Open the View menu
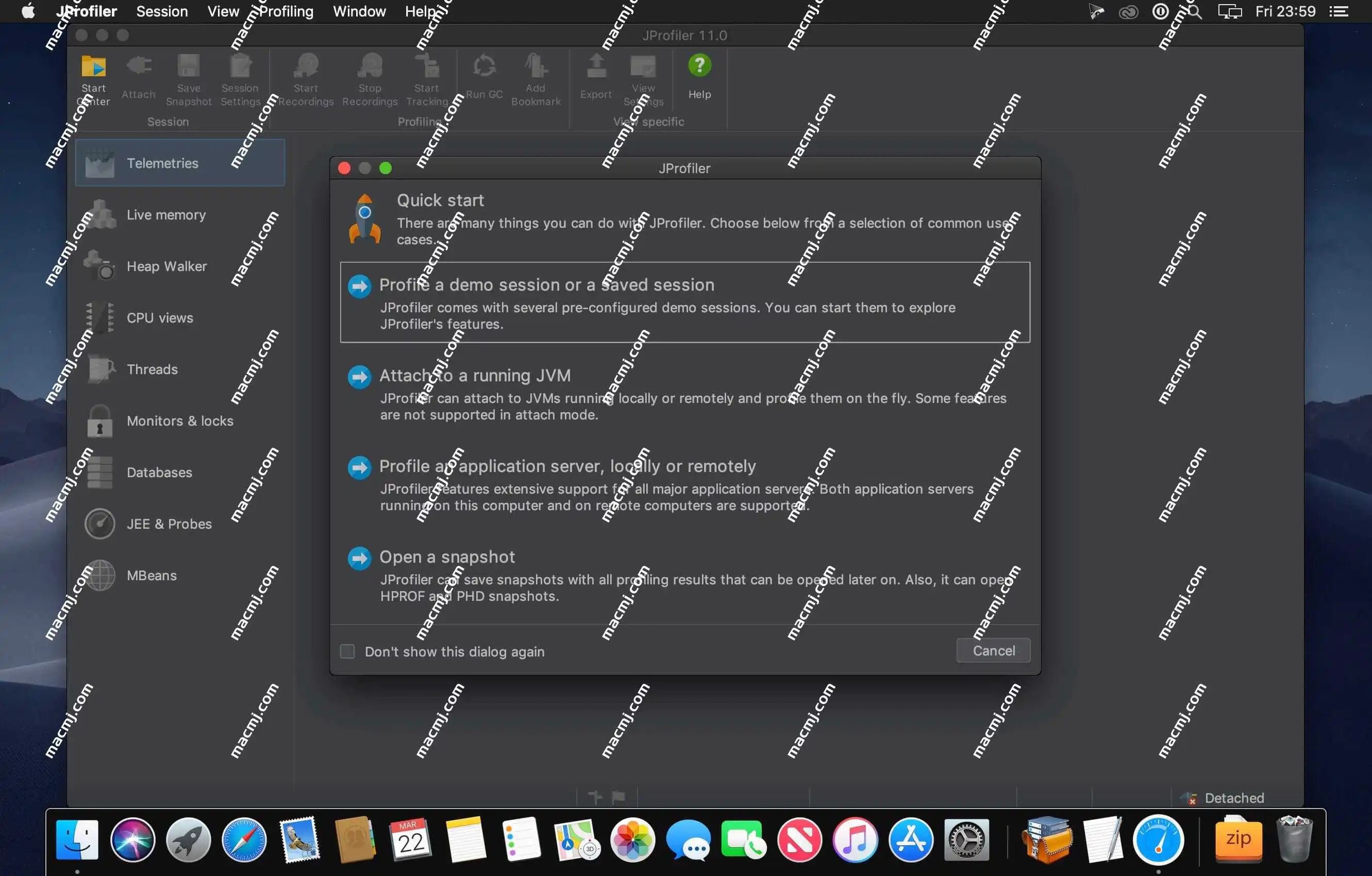Viewport: 1372px width, 876px height. pyautogui.click(x=223, y=11)
